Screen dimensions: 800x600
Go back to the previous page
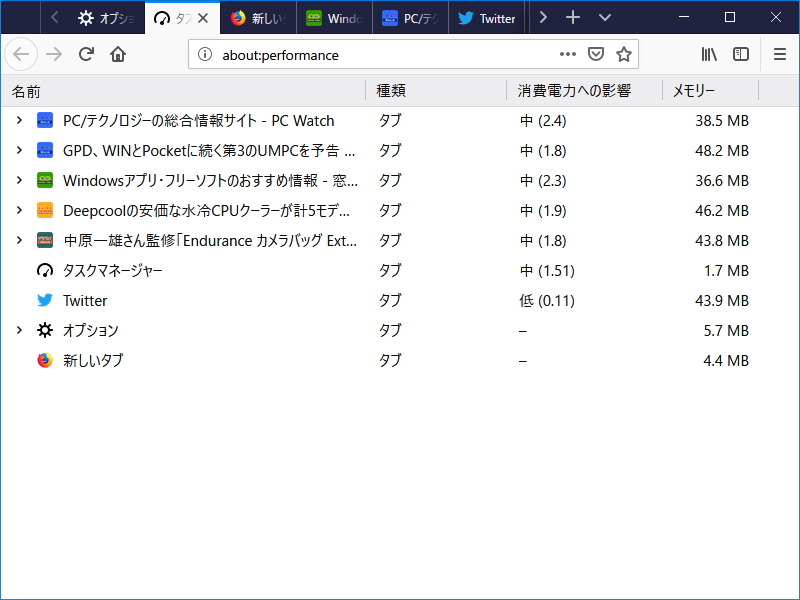pyautogui.click(x=20, y=54)
